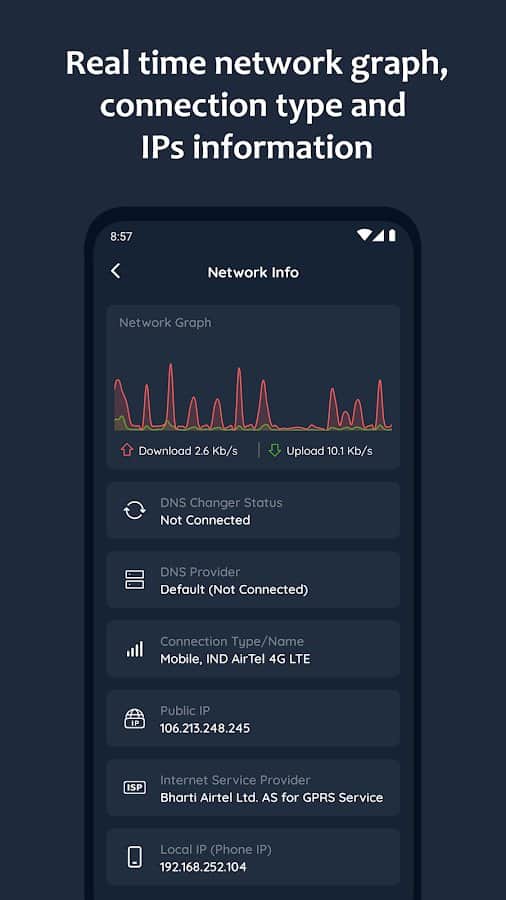This screenshot has width=506, height=900.
Task: Click Mobile, IND AirTel 4G LTE entry
Action: [x=235, y=659]
